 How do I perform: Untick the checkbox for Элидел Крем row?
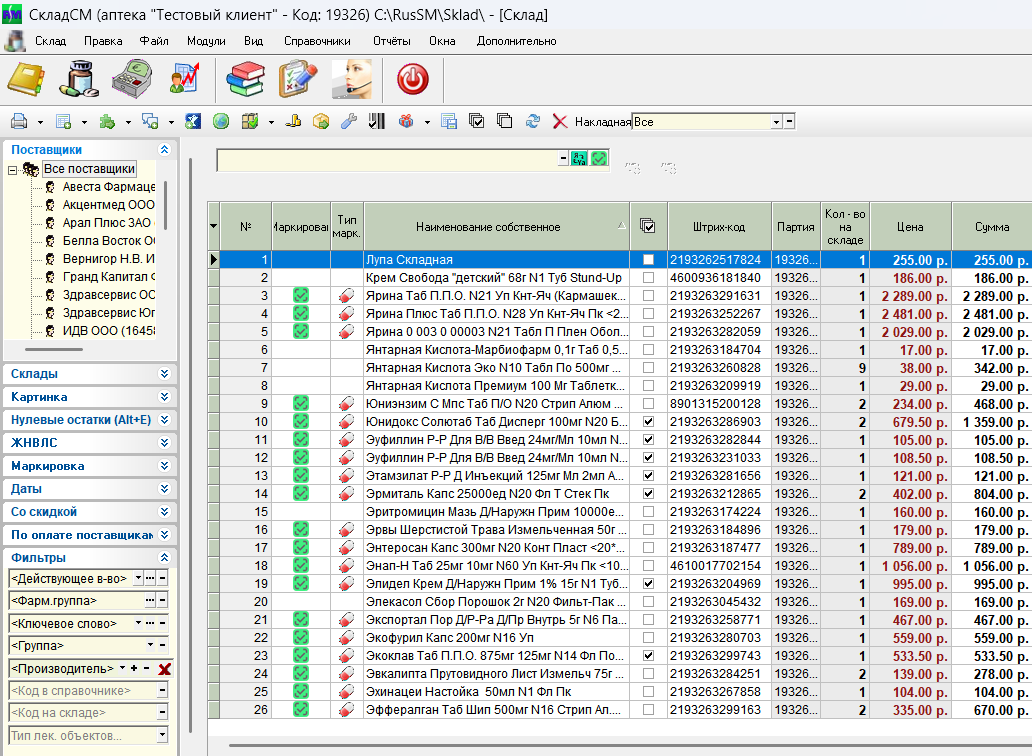(x=648, y=584)
